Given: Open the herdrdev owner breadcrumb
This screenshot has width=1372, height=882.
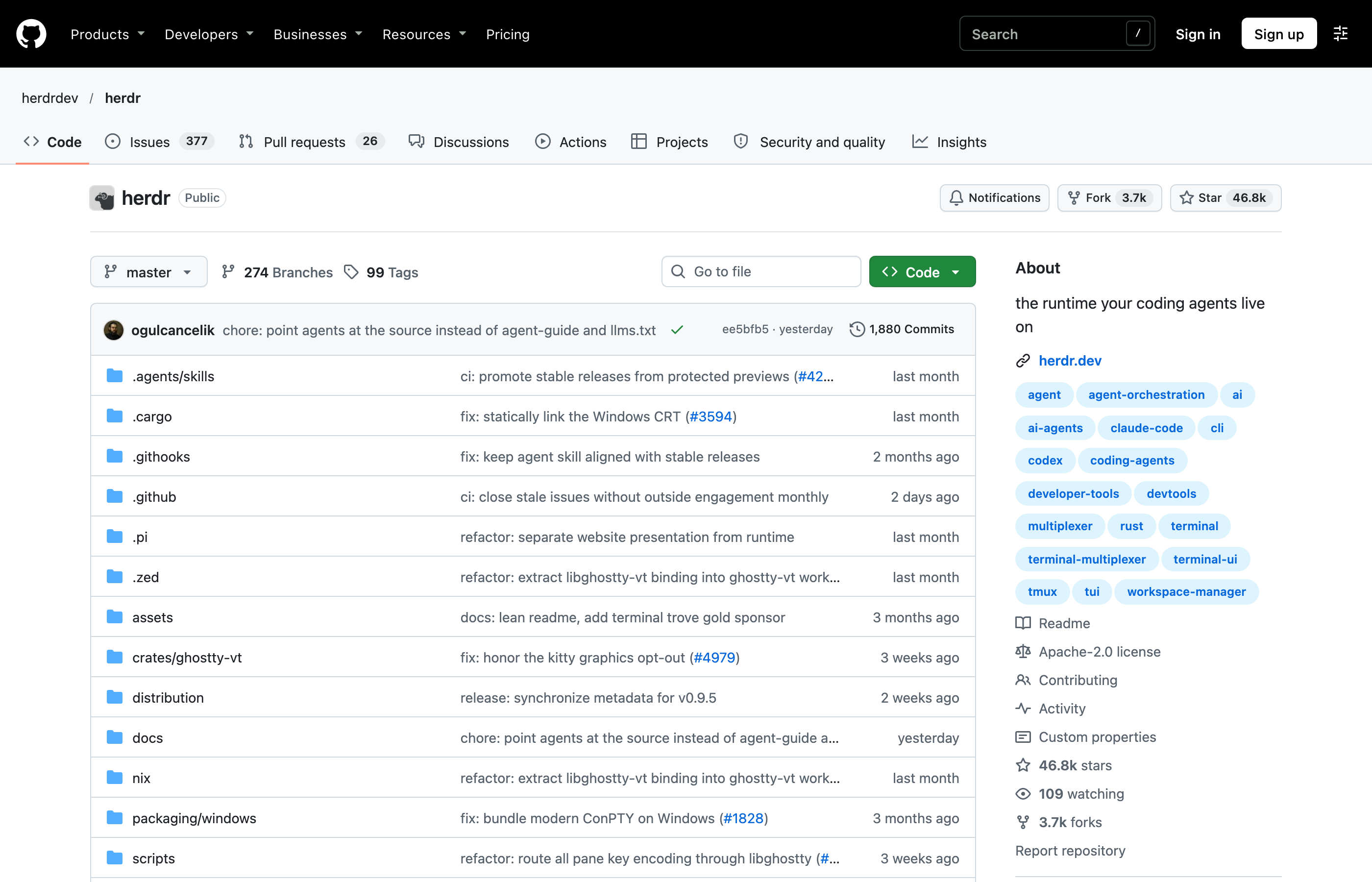Looking at the screenshot, I should 50,98.
